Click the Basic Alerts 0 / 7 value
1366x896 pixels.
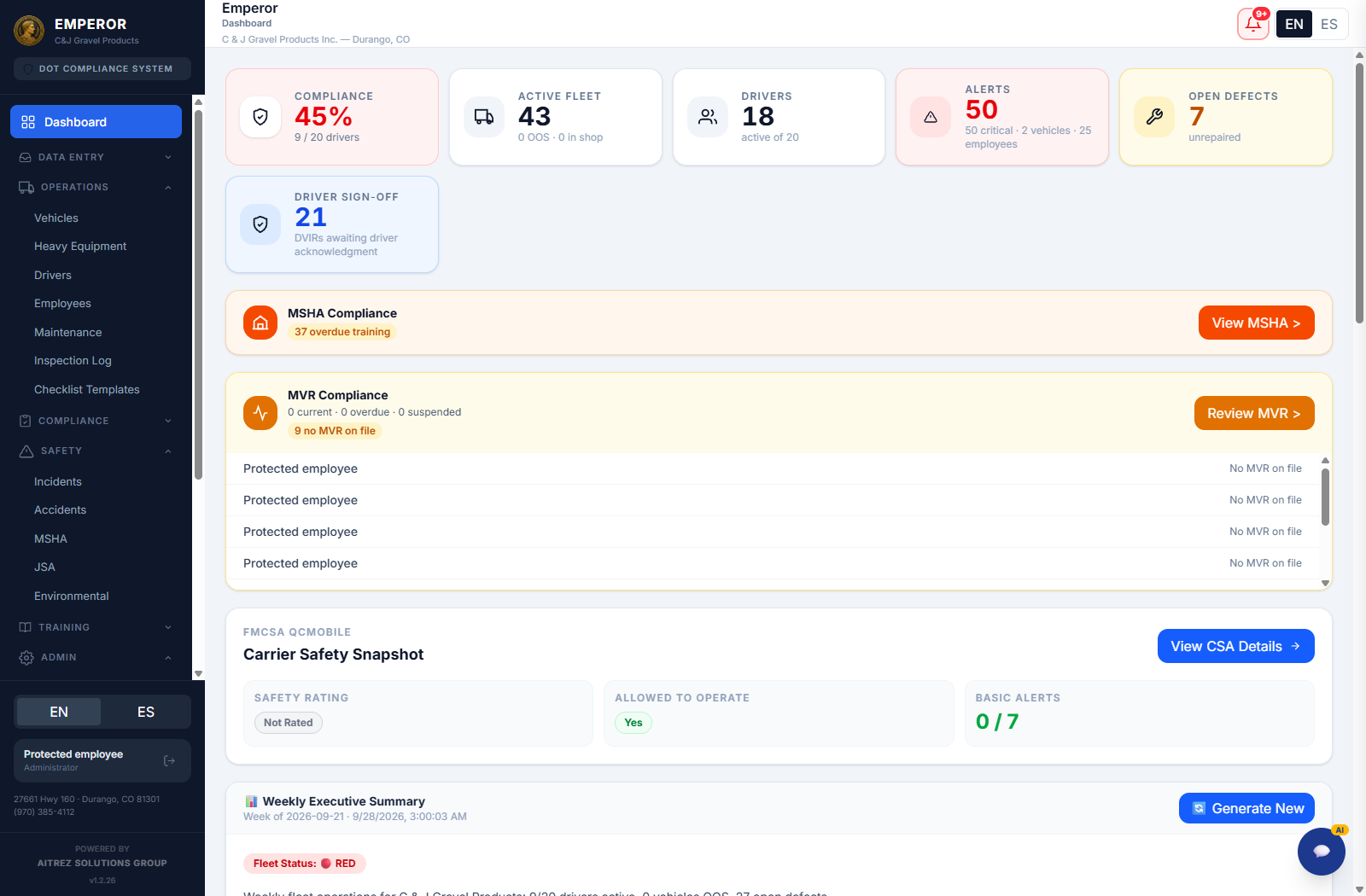tap(997, 722)
